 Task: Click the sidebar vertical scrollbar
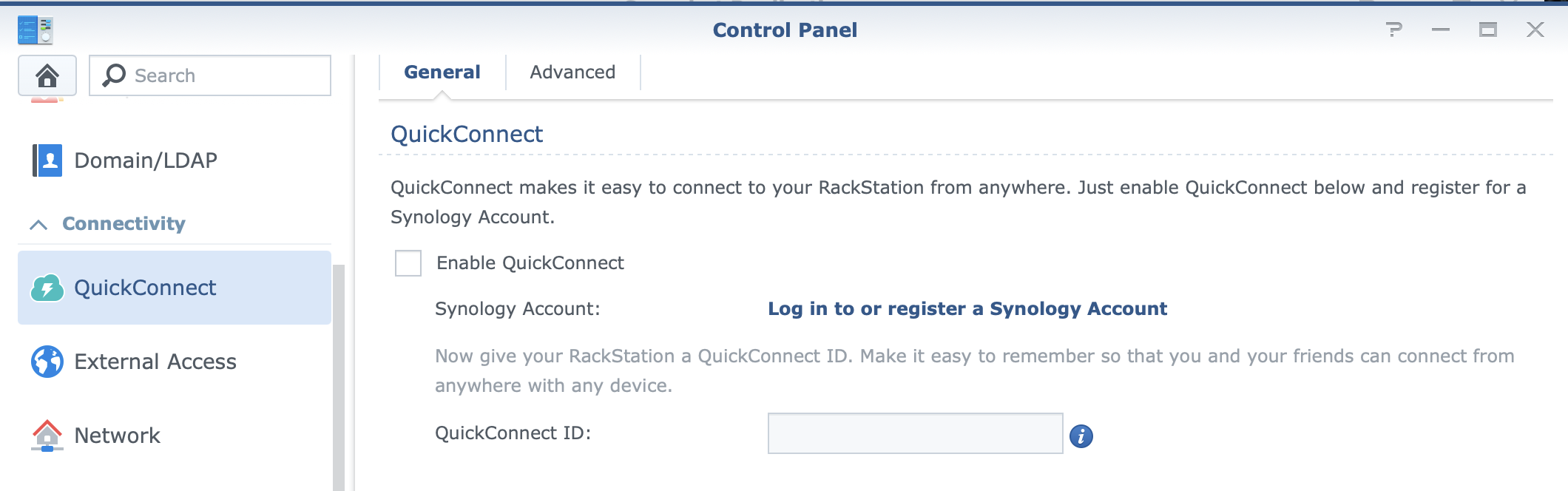(339, 377)
